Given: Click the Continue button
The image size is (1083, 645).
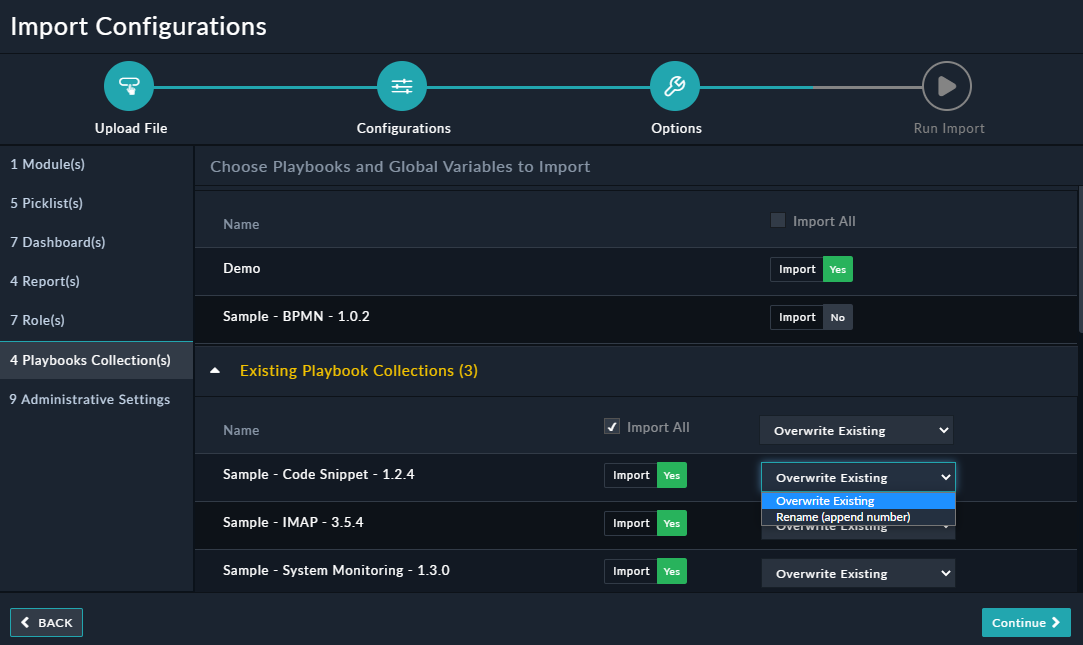Looking at the screenshot, I should (1026, 622).
